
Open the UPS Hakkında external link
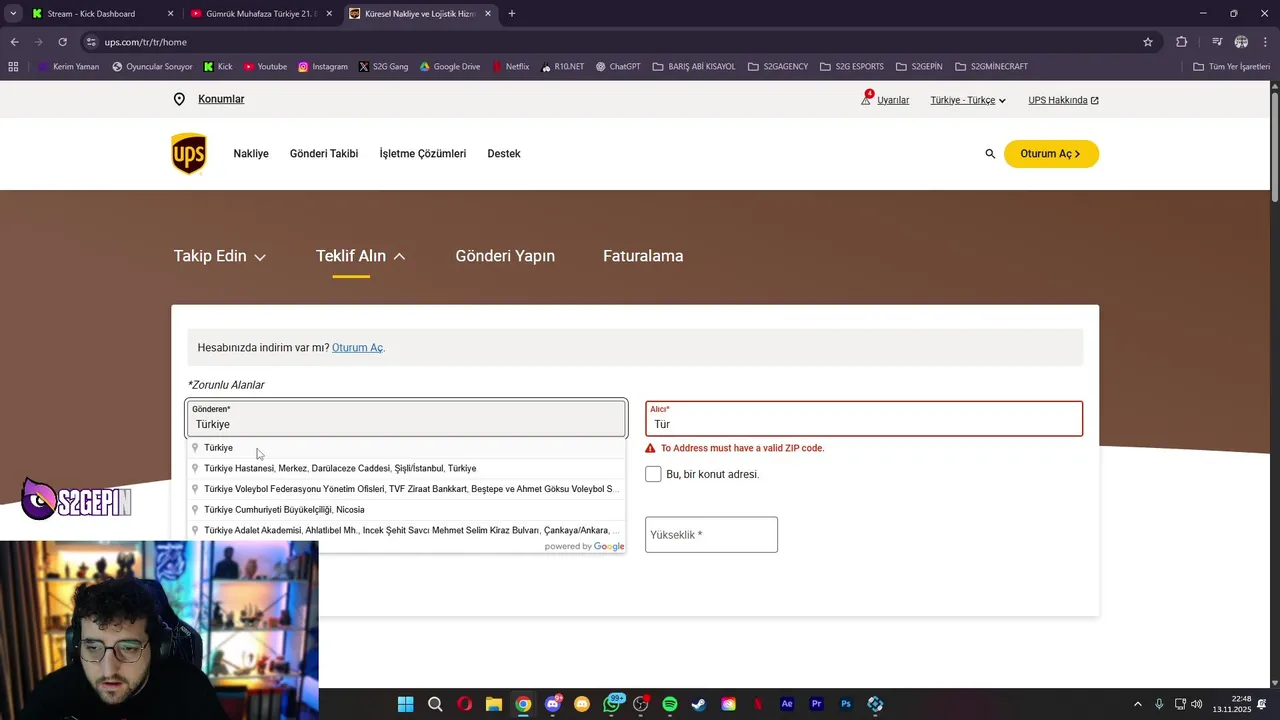(x=1063, y=100)
